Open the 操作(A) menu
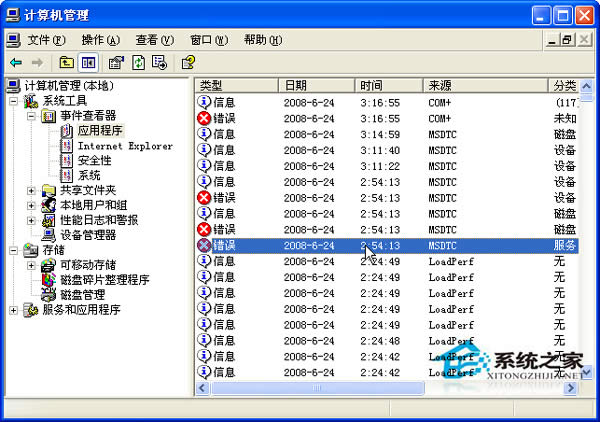600x422 pixels. tap(100, 40)
